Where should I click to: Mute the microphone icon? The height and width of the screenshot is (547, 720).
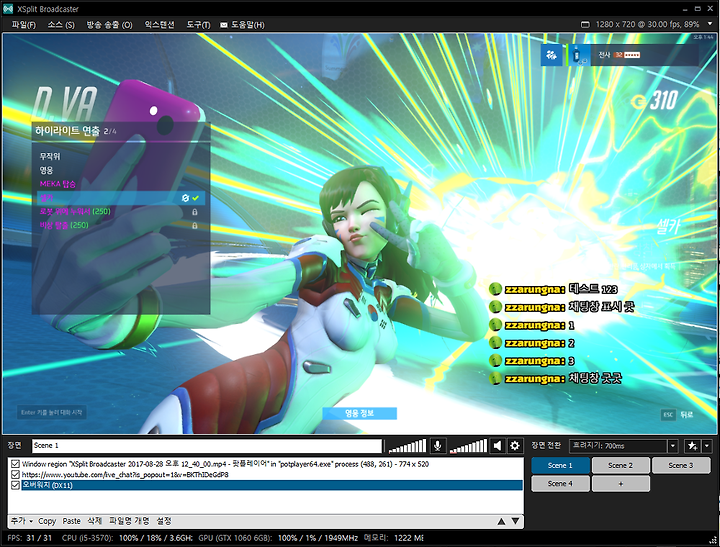coord(438,445)
